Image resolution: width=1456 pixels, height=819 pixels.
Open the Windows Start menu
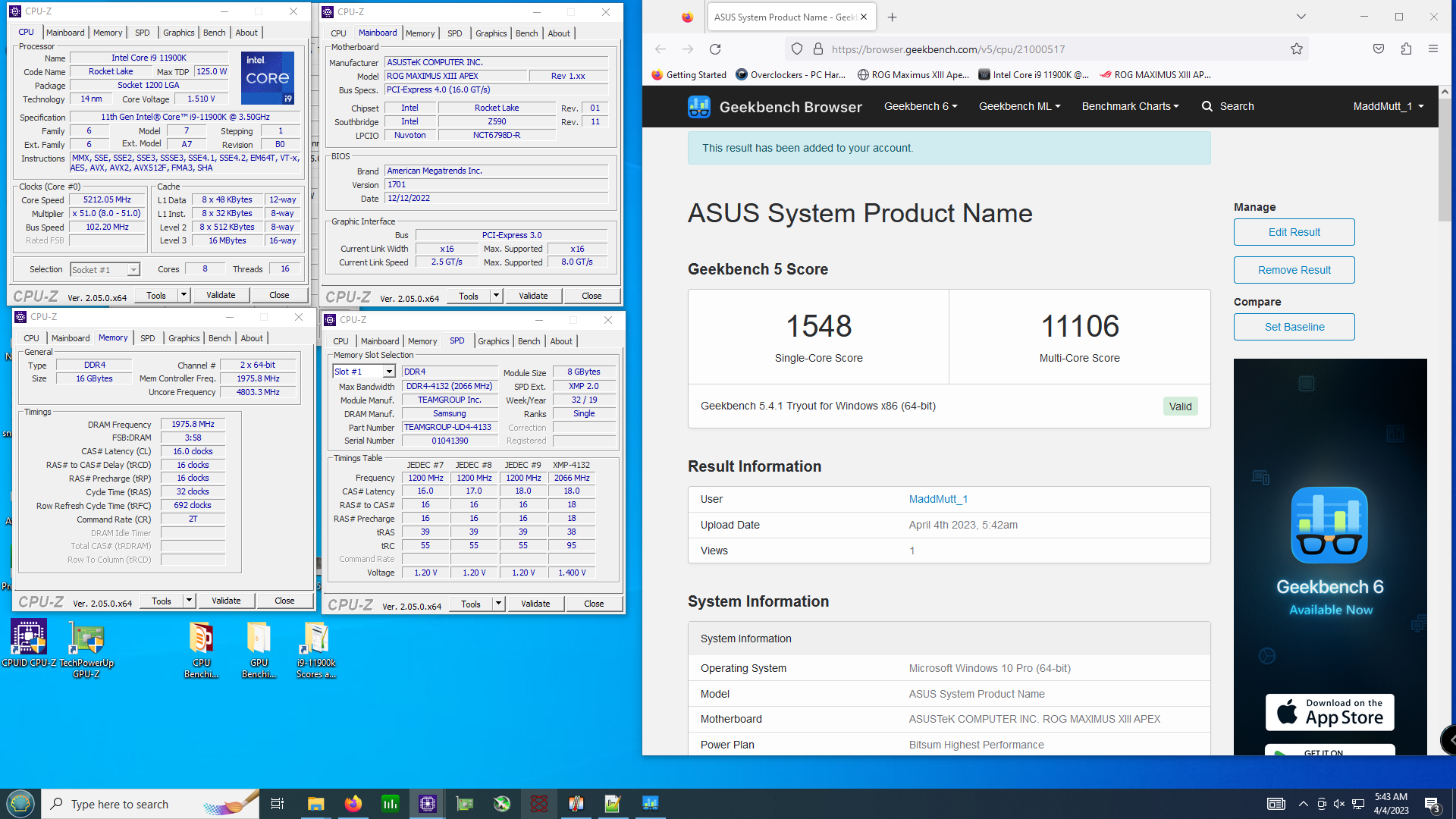pyautogui.click(x=20, y=804)
